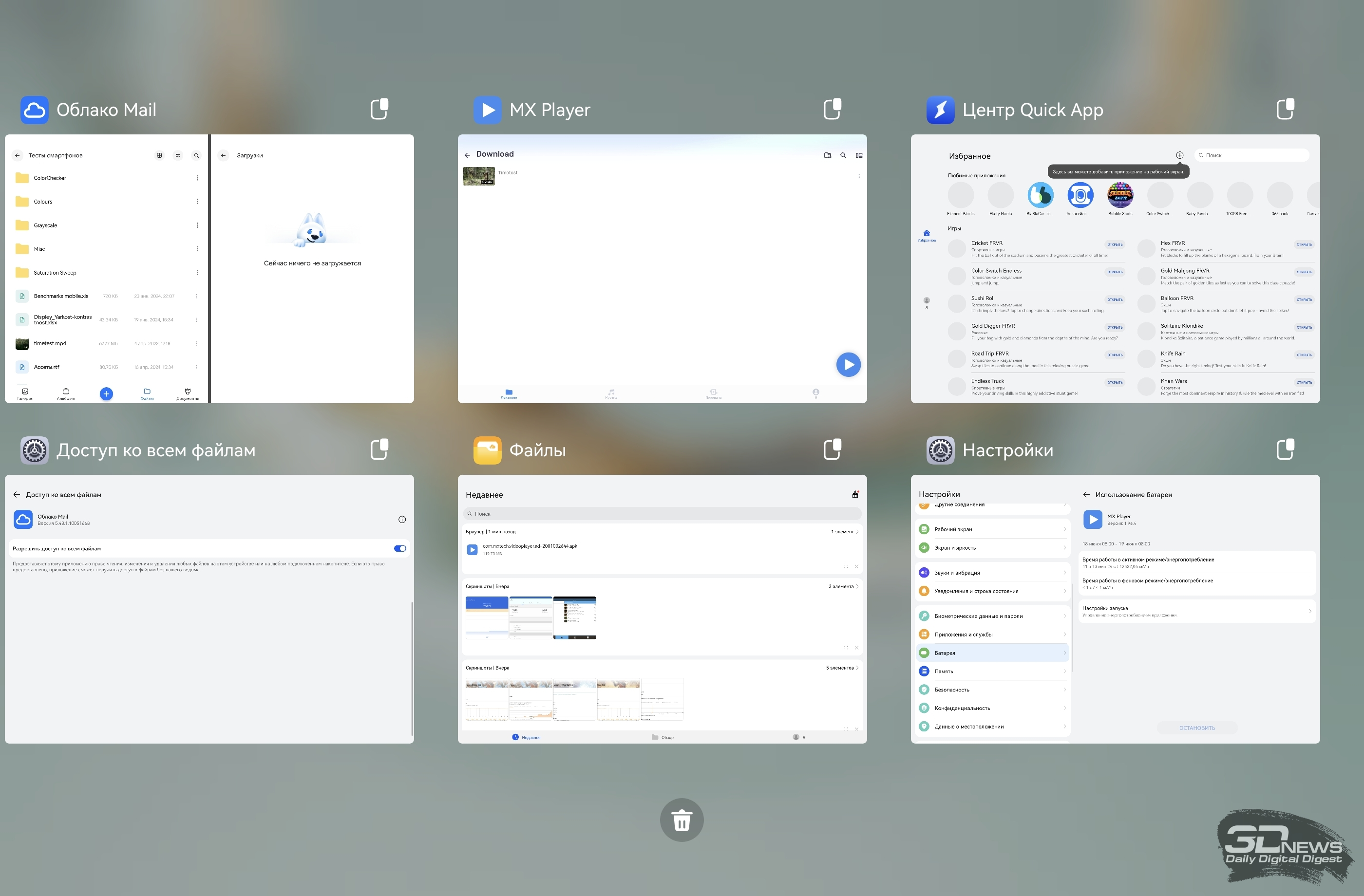Tap the info icon next to Облако Mail version
The image size is (1364, 896).
click(x=402, y=519)
